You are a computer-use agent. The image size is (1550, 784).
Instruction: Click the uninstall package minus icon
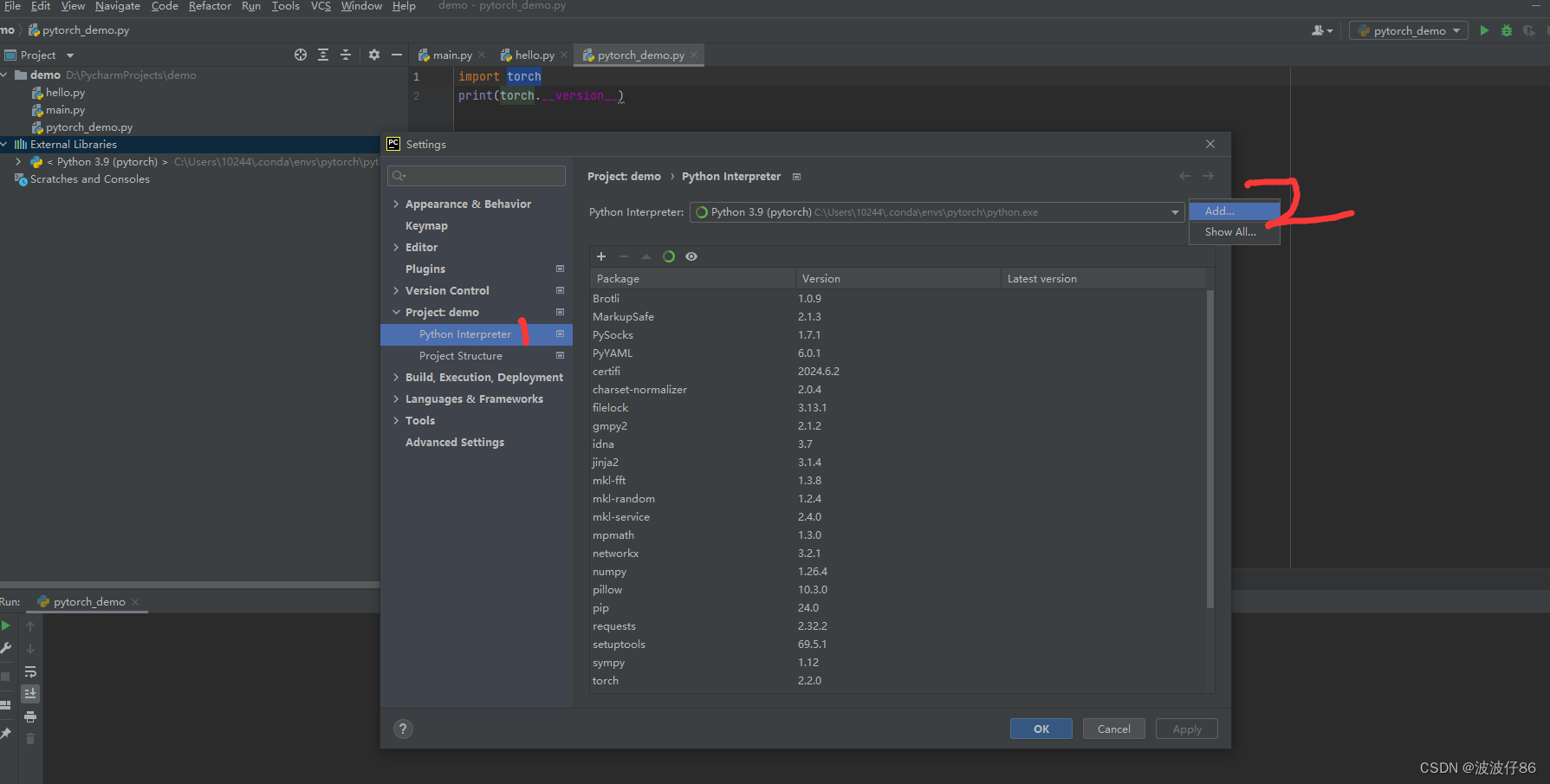624,256
